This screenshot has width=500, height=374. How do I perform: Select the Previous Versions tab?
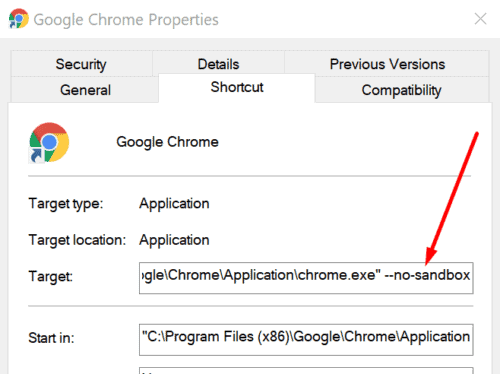coord(387,64)
